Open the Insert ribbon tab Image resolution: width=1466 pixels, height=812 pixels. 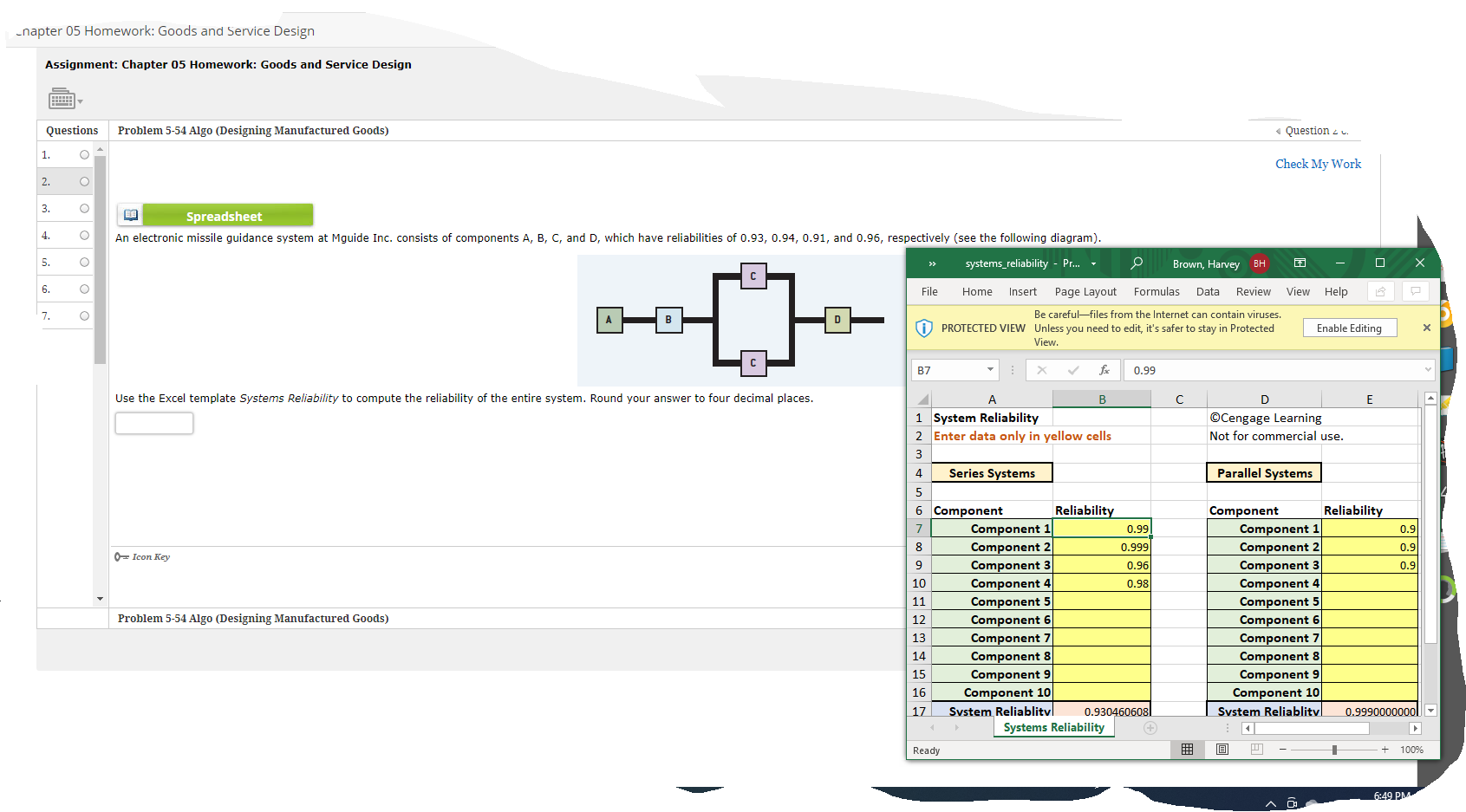pos(1023,292)
